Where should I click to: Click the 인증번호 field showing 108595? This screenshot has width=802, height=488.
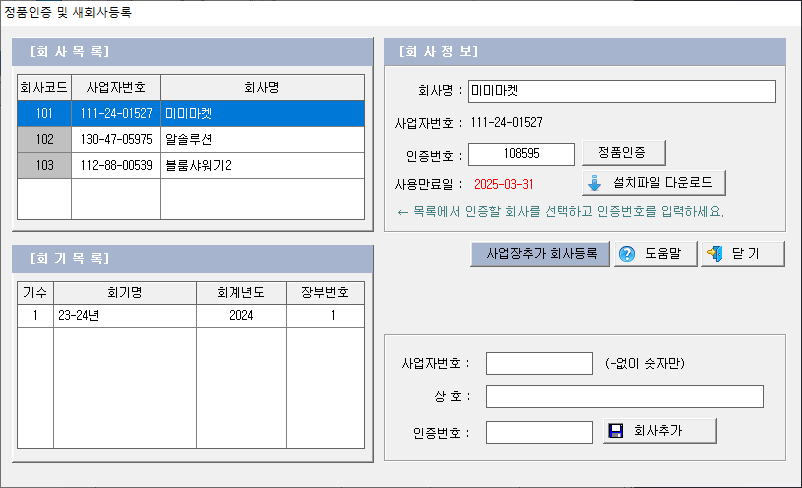[521, 154]
